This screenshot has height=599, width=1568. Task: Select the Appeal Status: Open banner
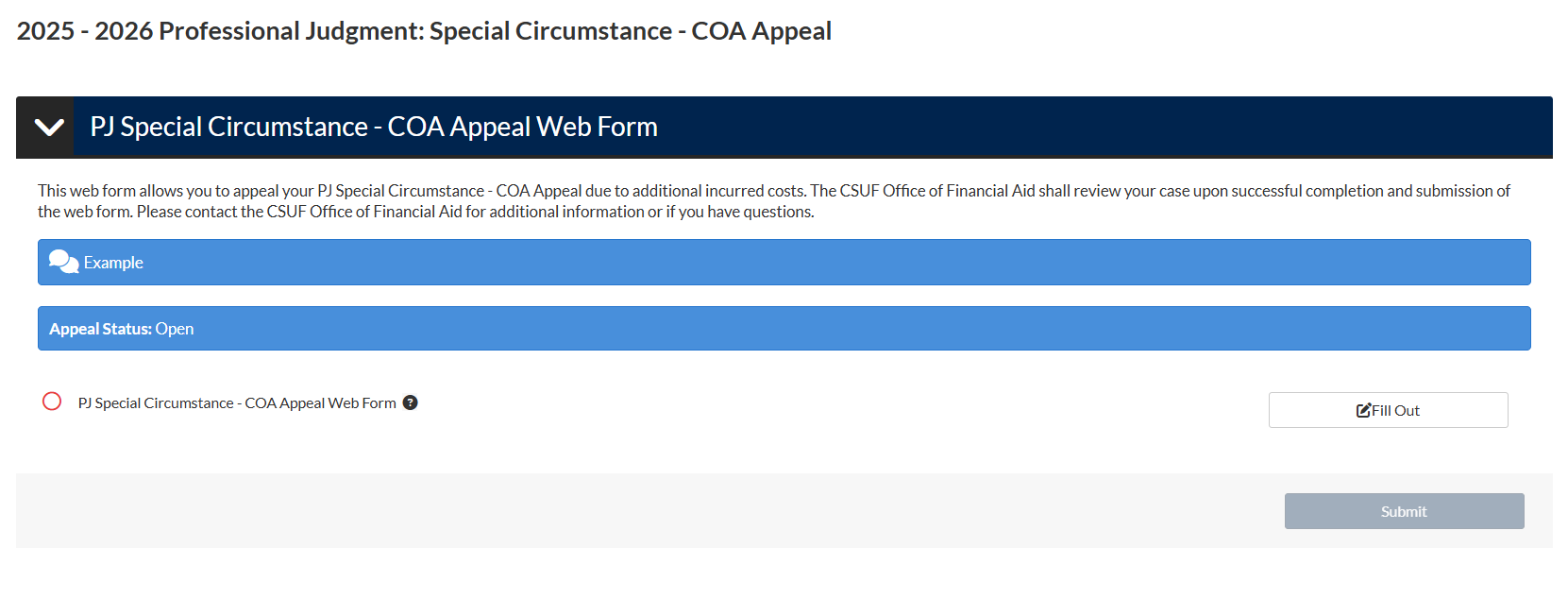784,328
